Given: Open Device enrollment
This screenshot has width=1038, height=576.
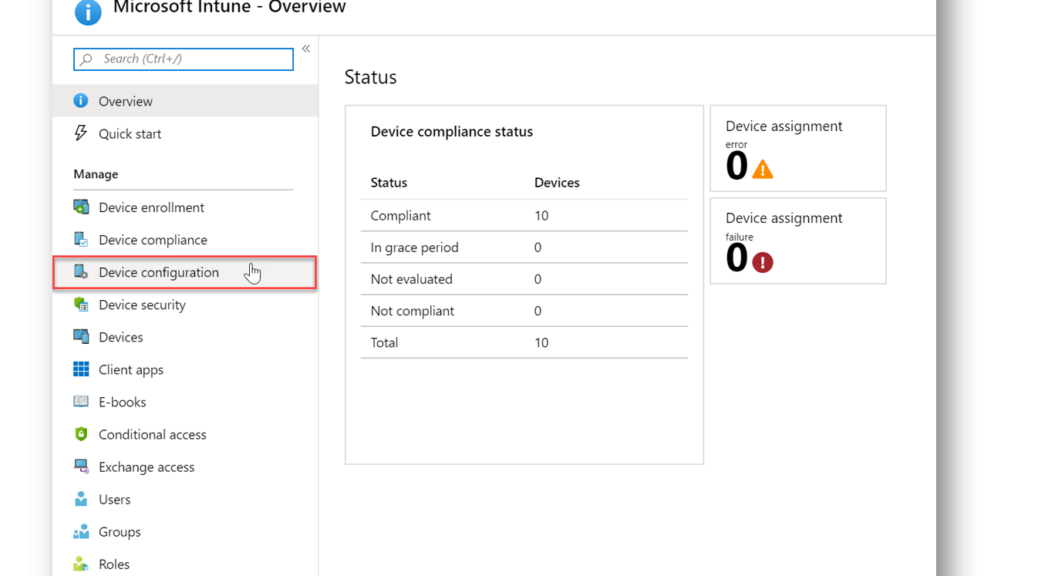Looking at the screenshot, I should coord(185,207).
